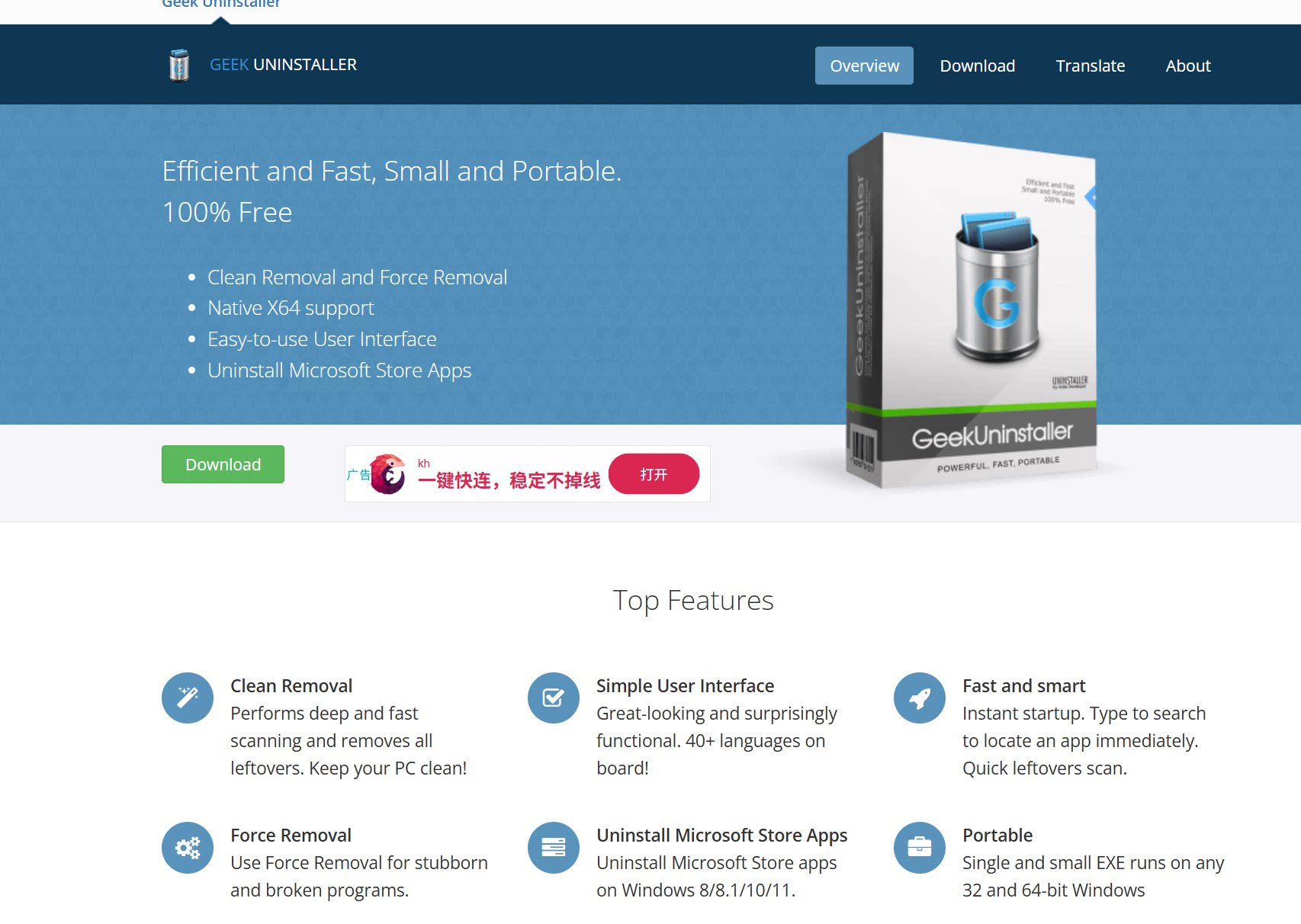Image resolution: width=1301 pixels, height=924 pixels.
Task: Click the Fast and smart rocket icon
Action: pyautogui.click(x=920, y=698)
